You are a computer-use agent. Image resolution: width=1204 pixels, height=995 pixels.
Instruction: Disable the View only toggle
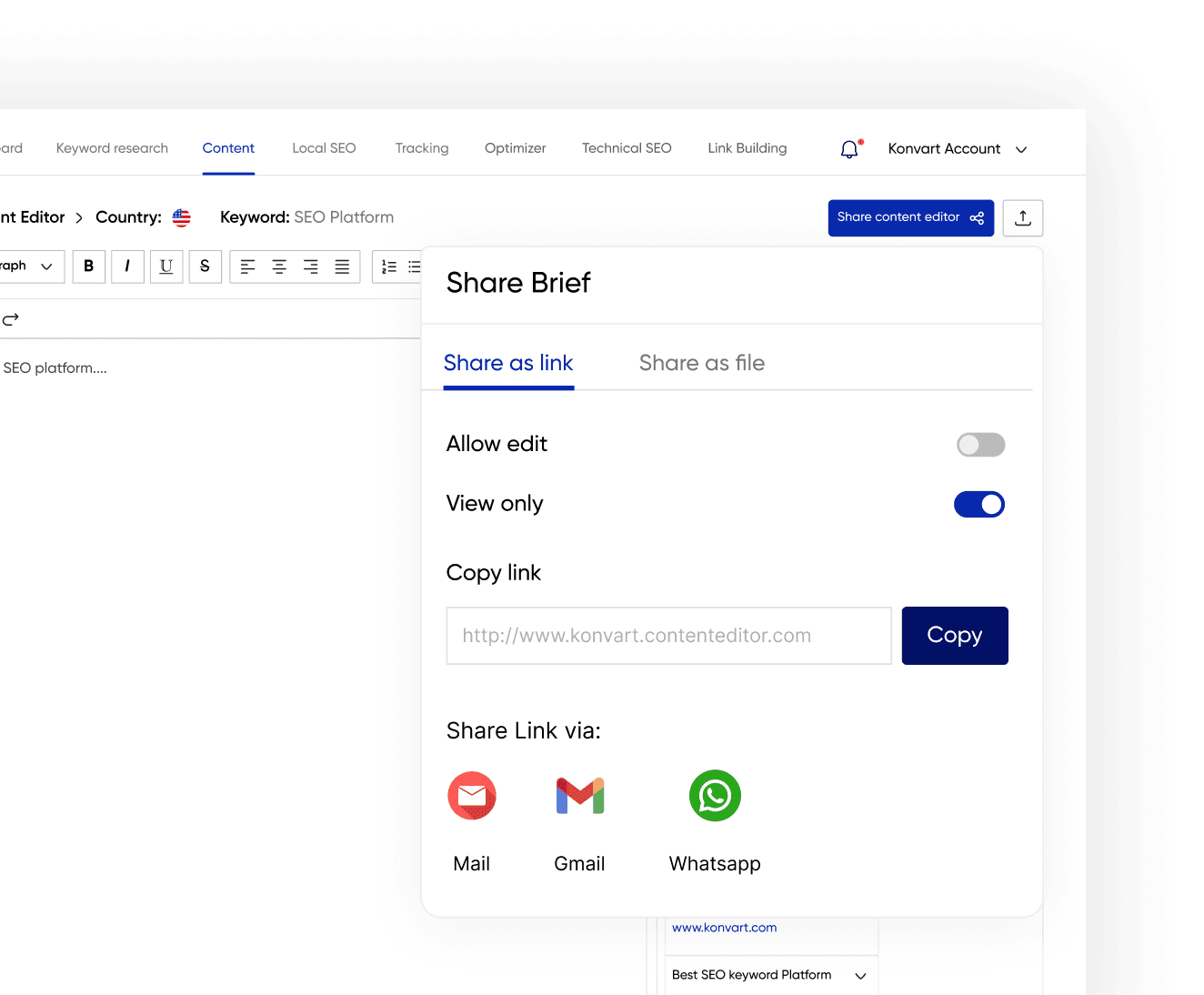978,505
